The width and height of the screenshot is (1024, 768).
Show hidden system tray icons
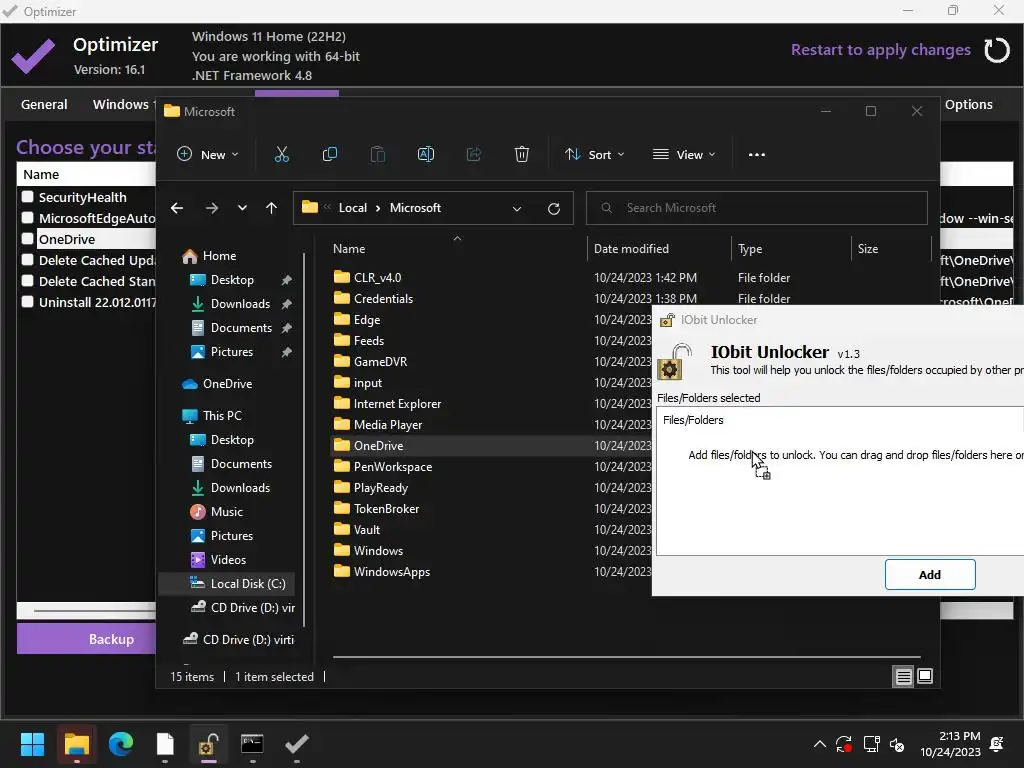coord(820,744)
